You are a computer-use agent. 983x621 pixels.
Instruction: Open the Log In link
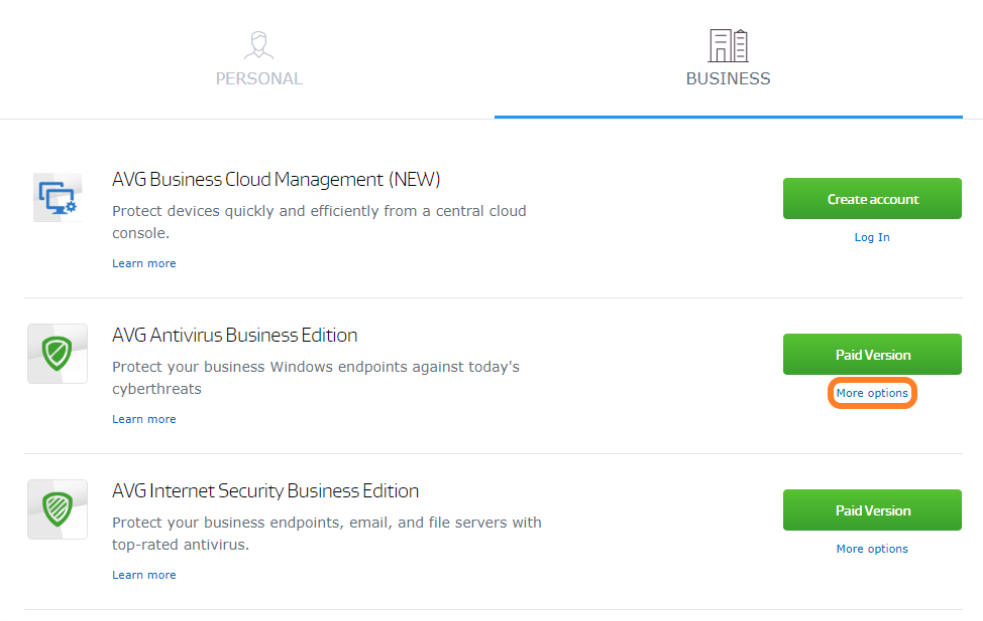coord(871,237)
